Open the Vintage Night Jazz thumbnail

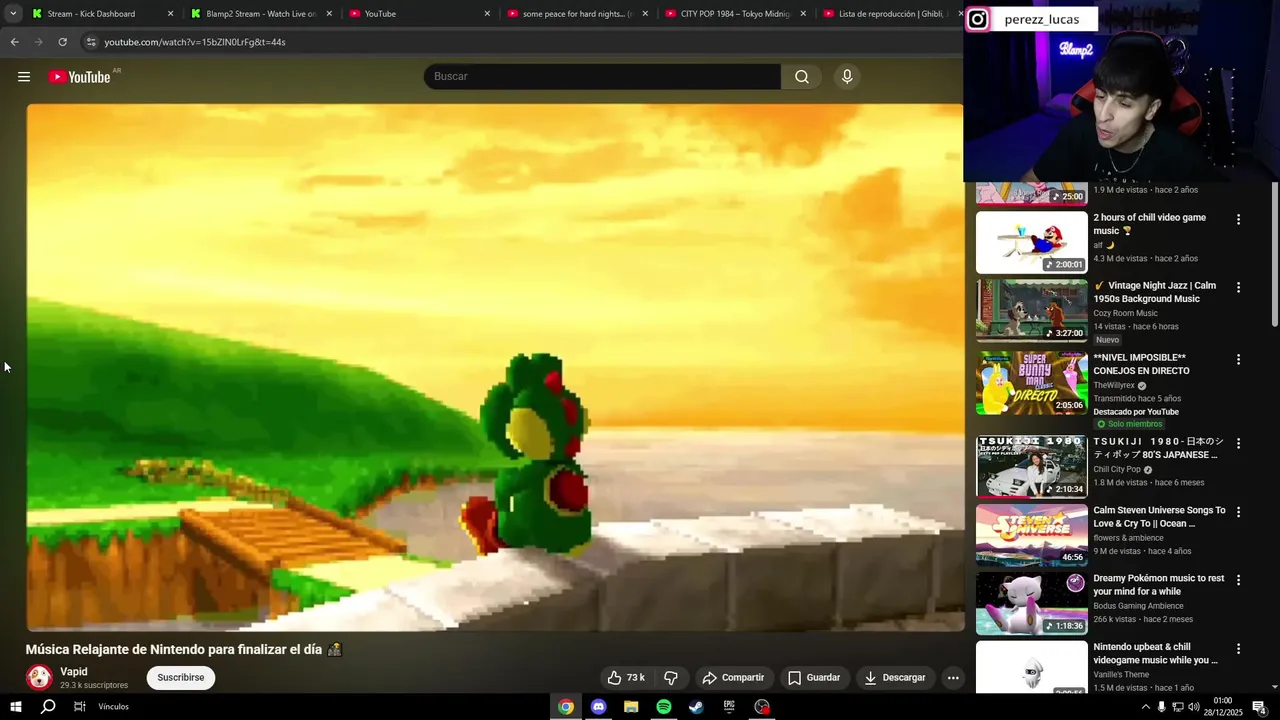(x=1031, y=310)
